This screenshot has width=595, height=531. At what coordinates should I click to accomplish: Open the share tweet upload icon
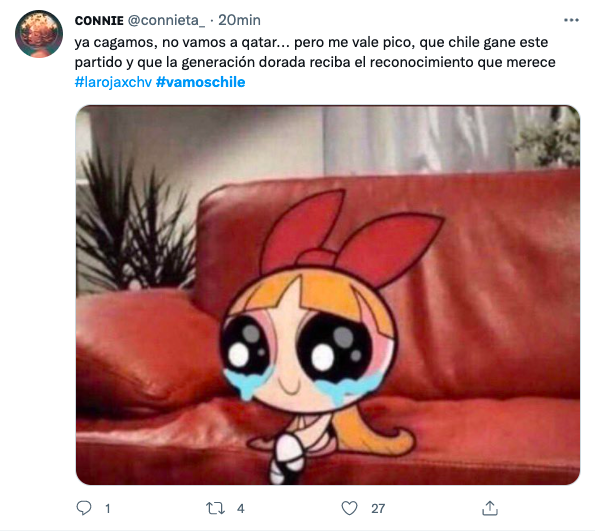(490, 508)
